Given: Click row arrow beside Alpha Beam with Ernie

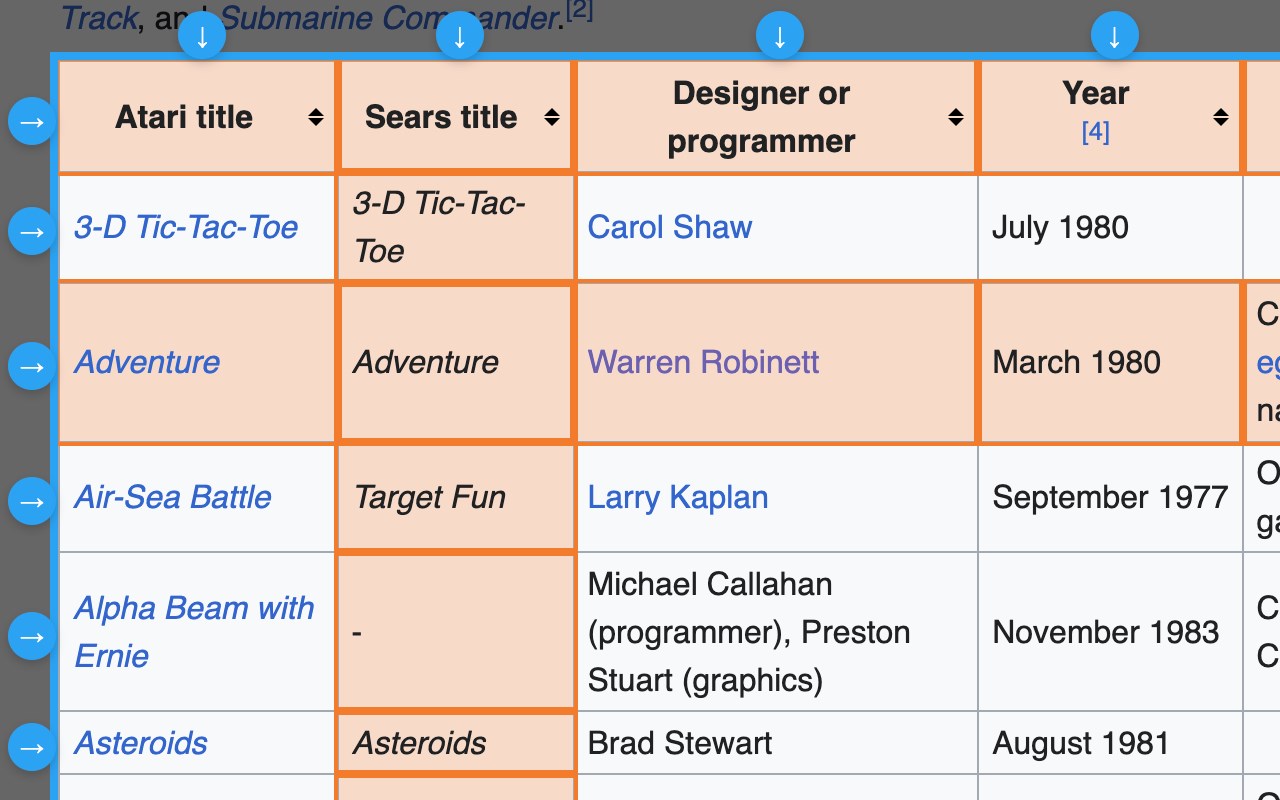Looking at the screenshot, I should point(32,637).
